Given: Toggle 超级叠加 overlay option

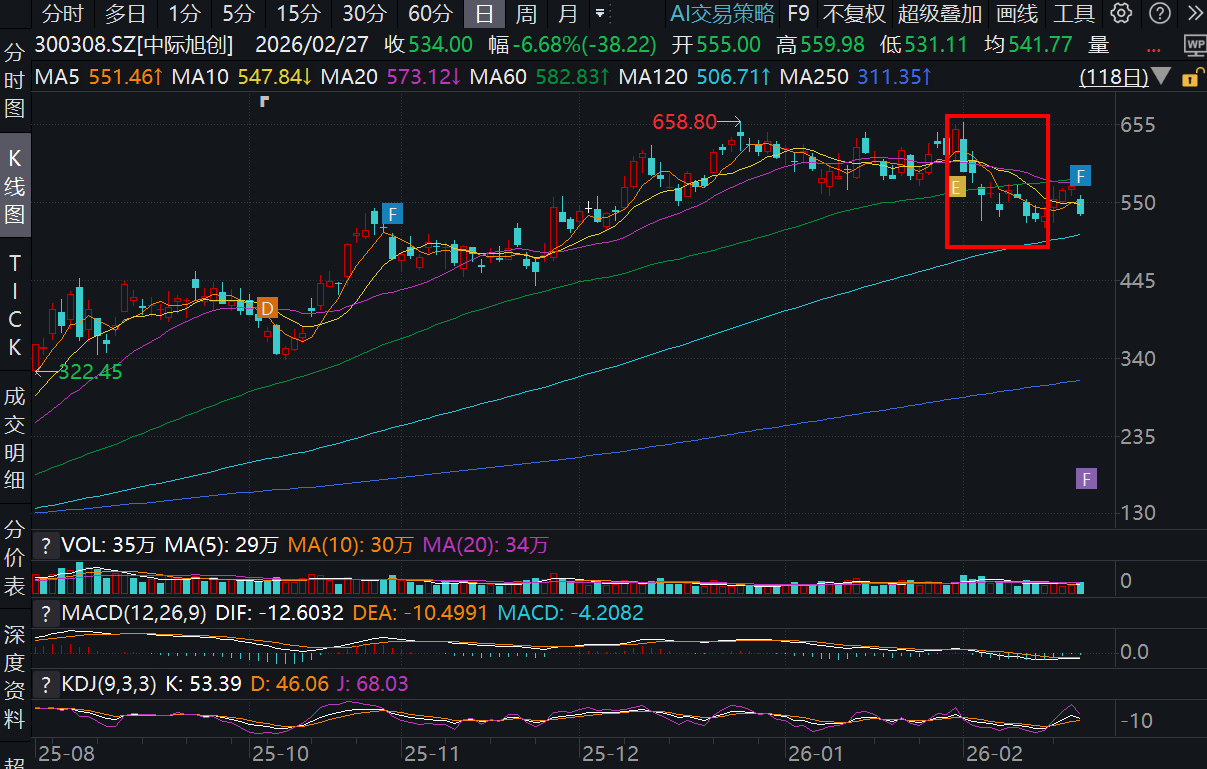Looking at the screenshot, I should 939,13.
